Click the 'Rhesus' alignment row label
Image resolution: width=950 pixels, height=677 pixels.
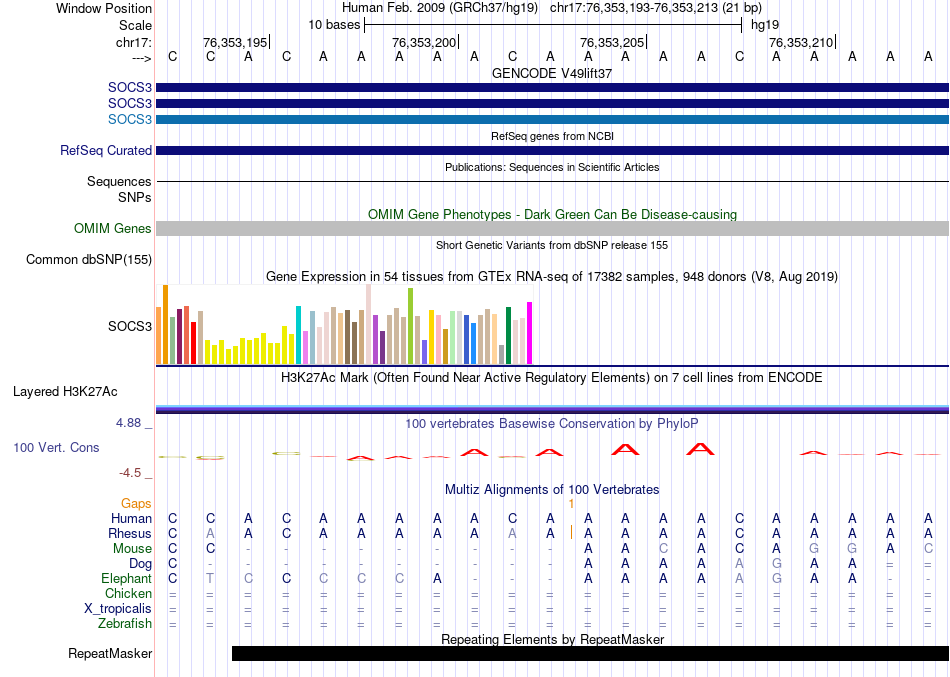pos(130,534)
